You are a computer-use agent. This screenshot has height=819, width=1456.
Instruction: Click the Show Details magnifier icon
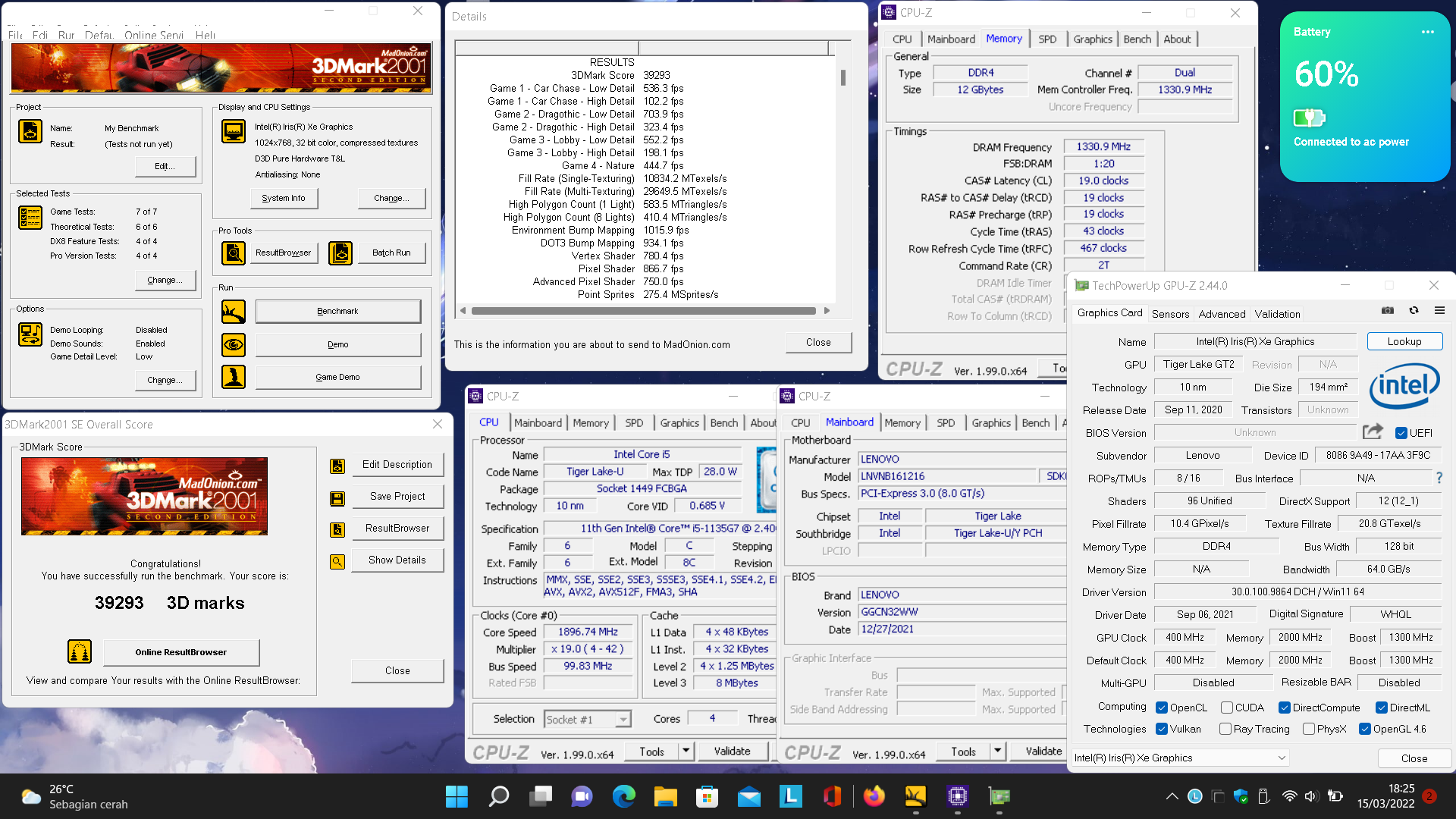click(x=337, y=561)
